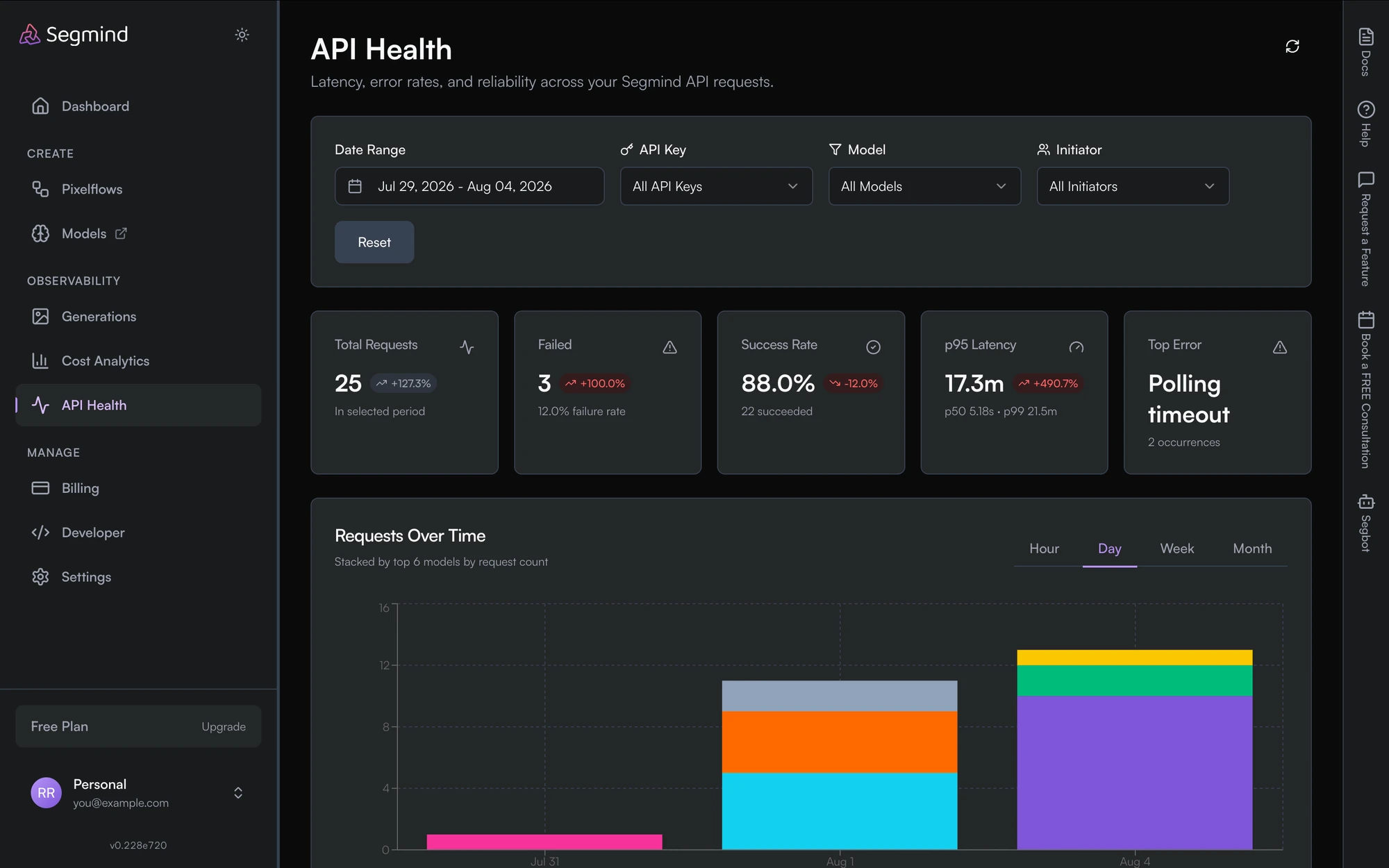Click the calendar icon in Date Range field
The width and height of the screenshot is (1389, 868).
[355, 186]
